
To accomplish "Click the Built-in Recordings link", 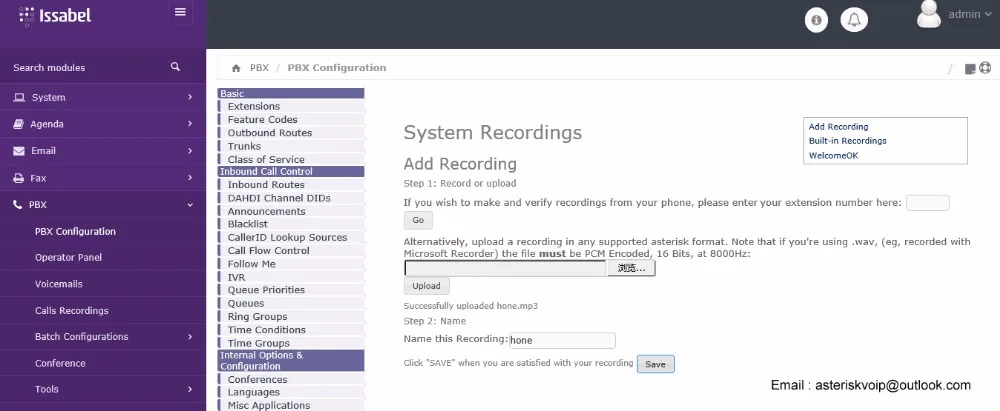I will pos(848,141).
